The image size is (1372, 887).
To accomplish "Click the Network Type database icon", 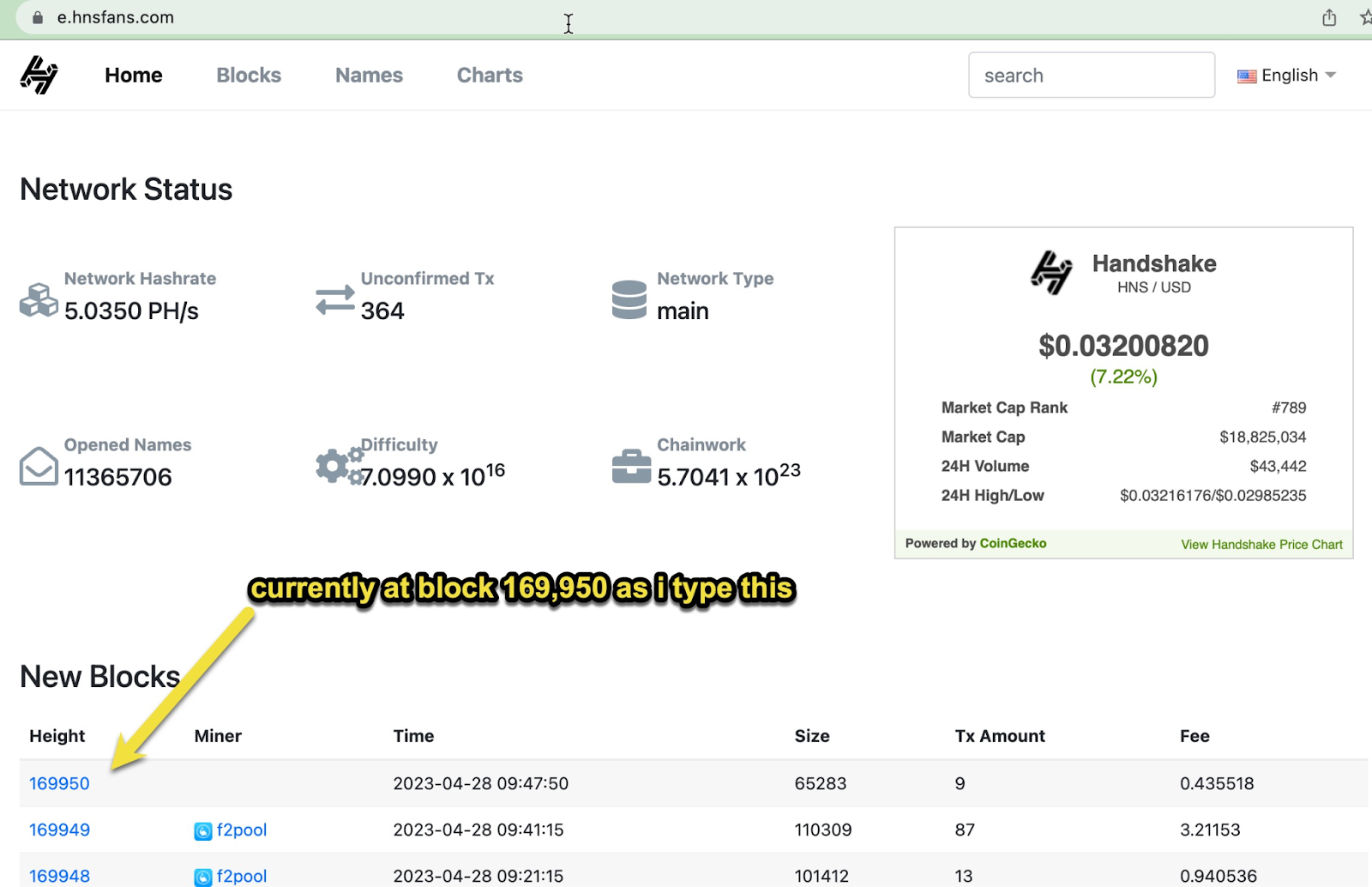I will pos(629,299).
